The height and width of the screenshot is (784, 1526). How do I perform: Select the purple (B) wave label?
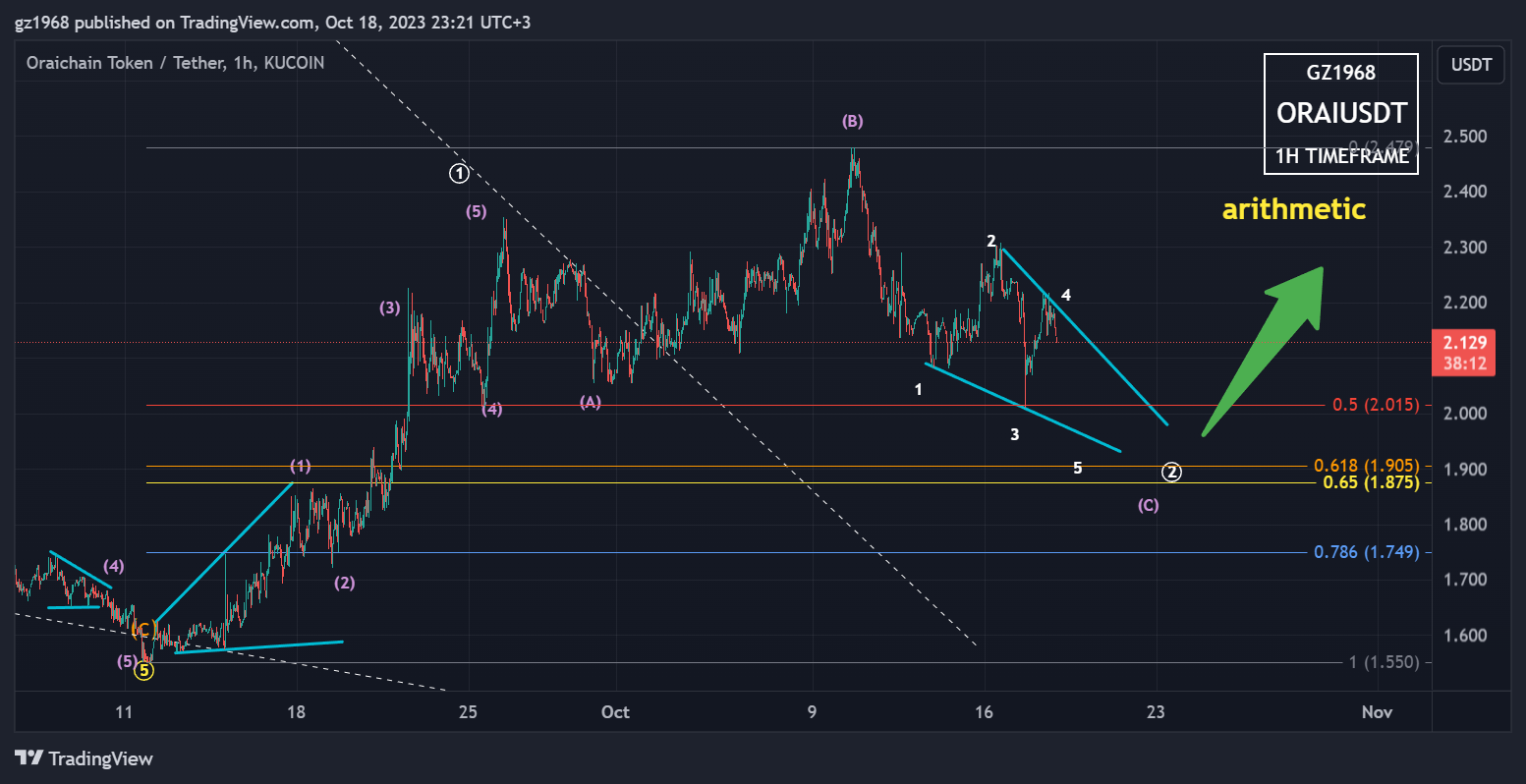[x=852, y=122]
